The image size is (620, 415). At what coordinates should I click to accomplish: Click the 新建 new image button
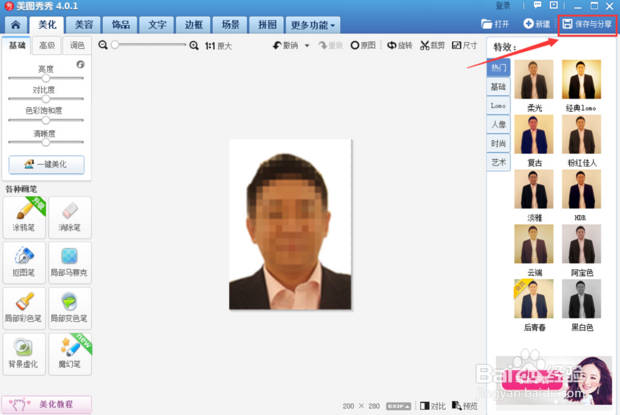click(537, 24)
